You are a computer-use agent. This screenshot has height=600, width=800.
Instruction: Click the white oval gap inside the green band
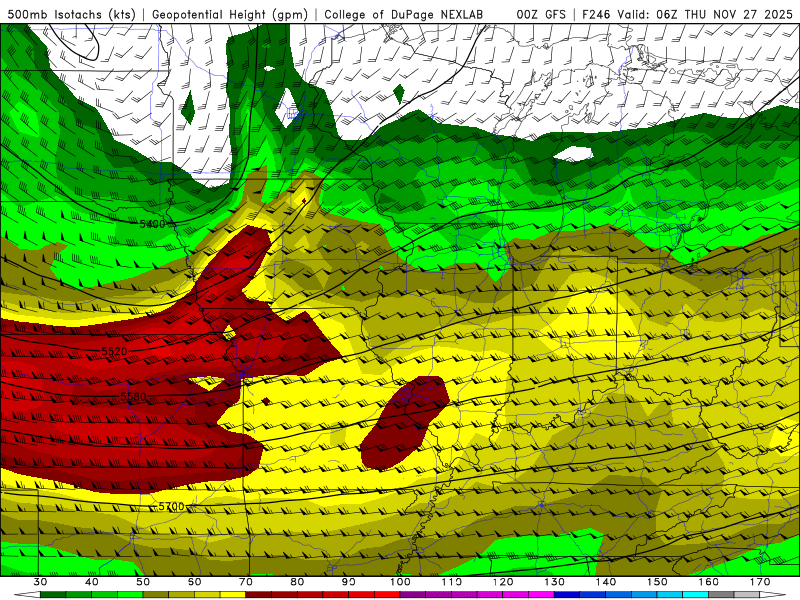pyautogui.click(x=573, y=153)
